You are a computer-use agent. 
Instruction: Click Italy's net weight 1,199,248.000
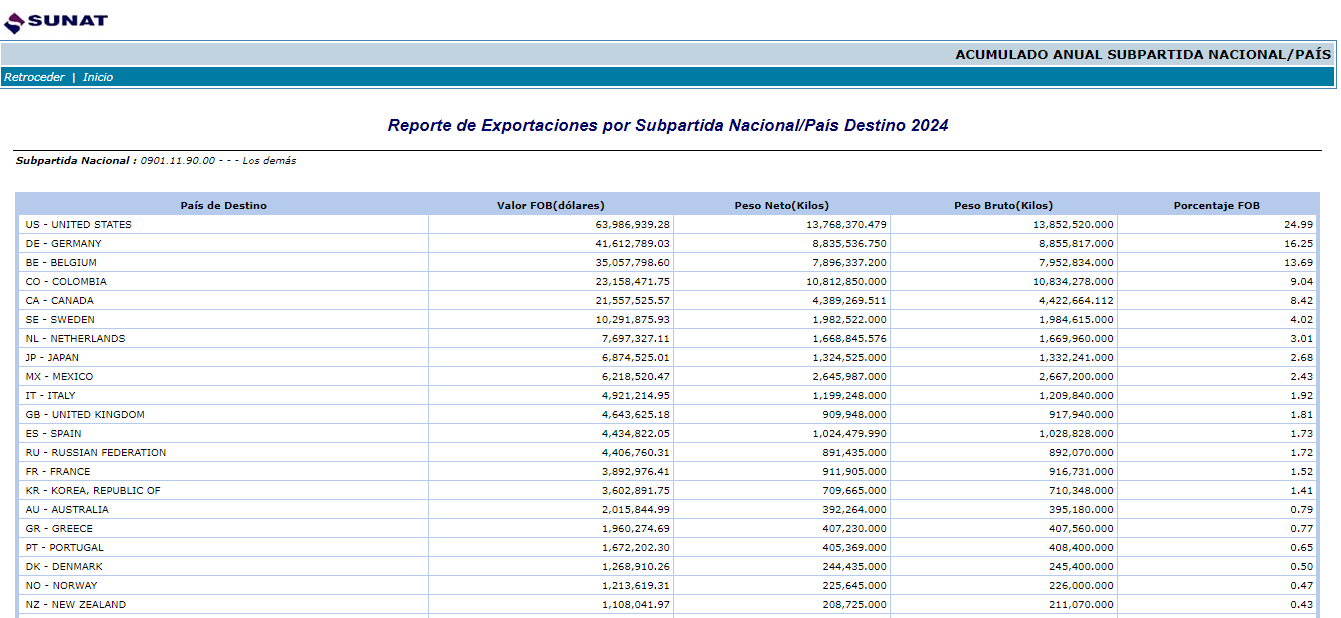(850, 396)
